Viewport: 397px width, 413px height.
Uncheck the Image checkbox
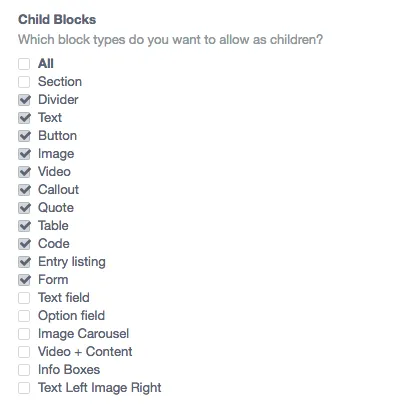(24, 154)
